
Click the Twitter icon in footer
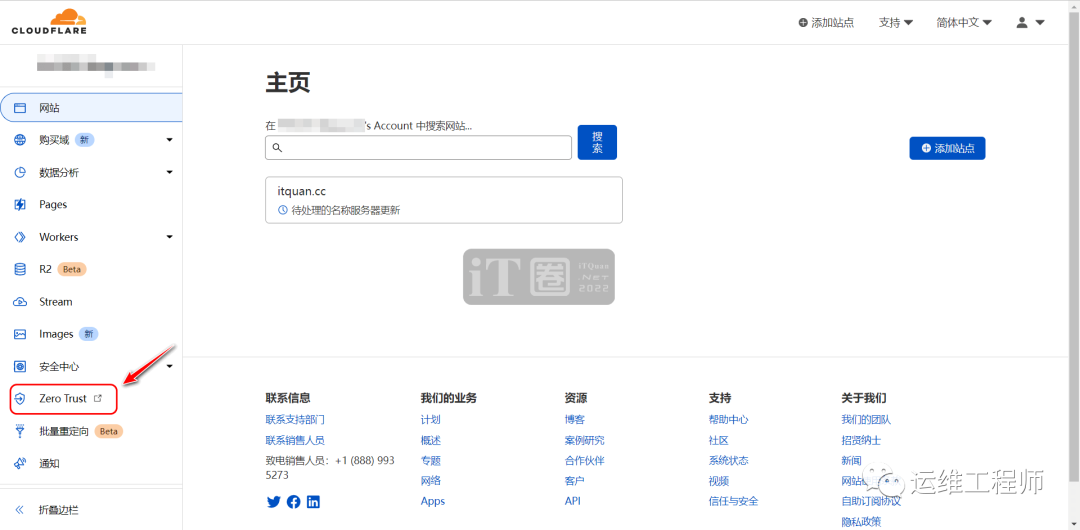pos(273,502)
